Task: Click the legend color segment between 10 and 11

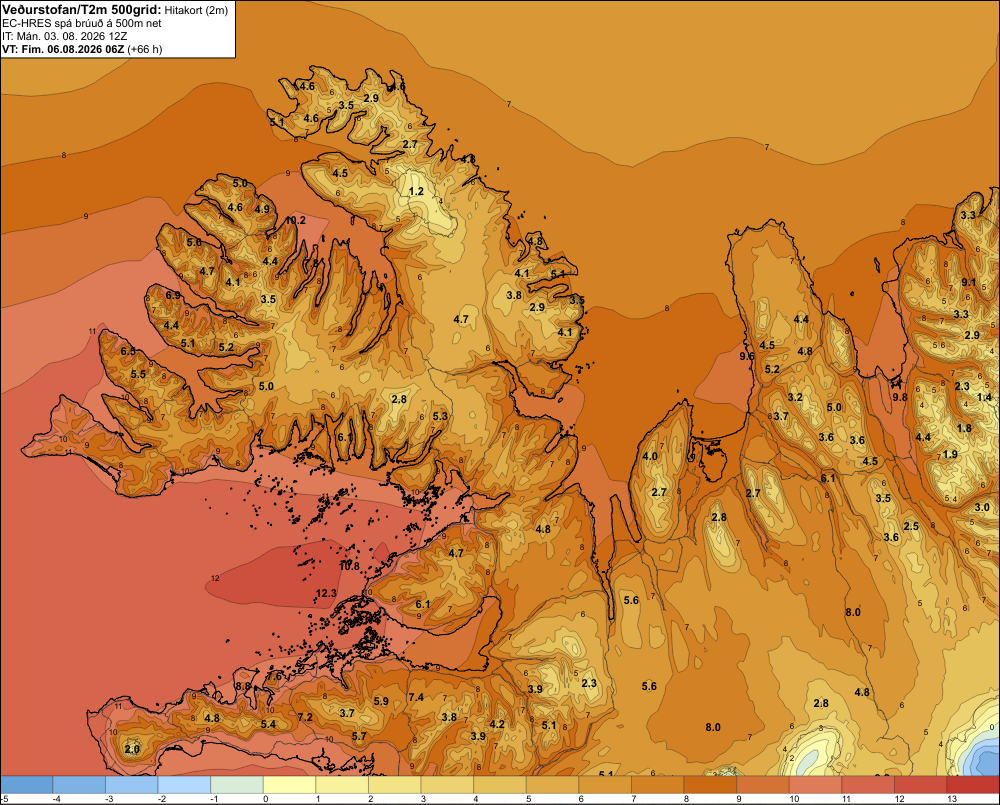Action: (x=815, y=785)
